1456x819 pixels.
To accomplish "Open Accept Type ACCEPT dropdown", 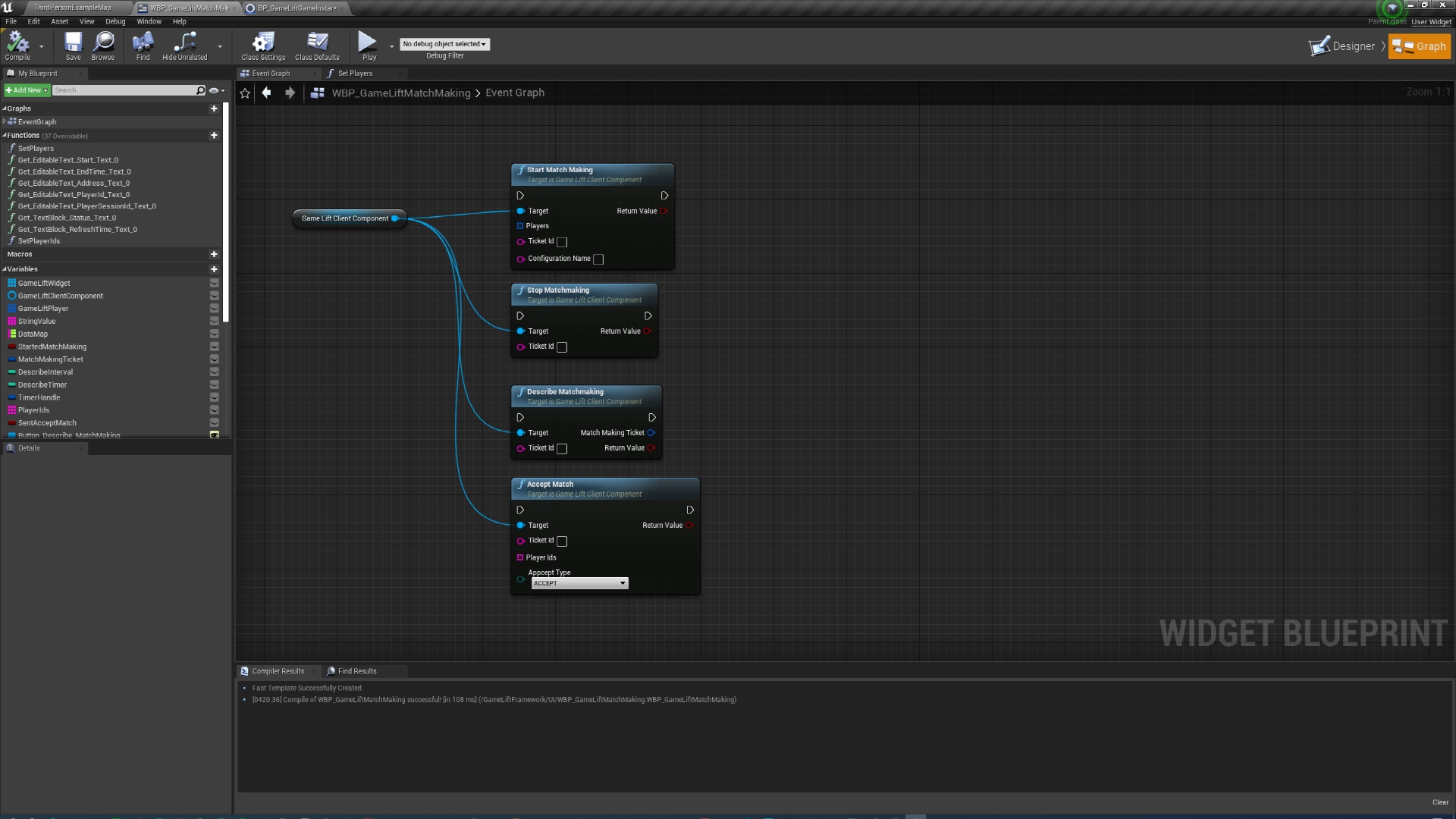I will [579, 583].
